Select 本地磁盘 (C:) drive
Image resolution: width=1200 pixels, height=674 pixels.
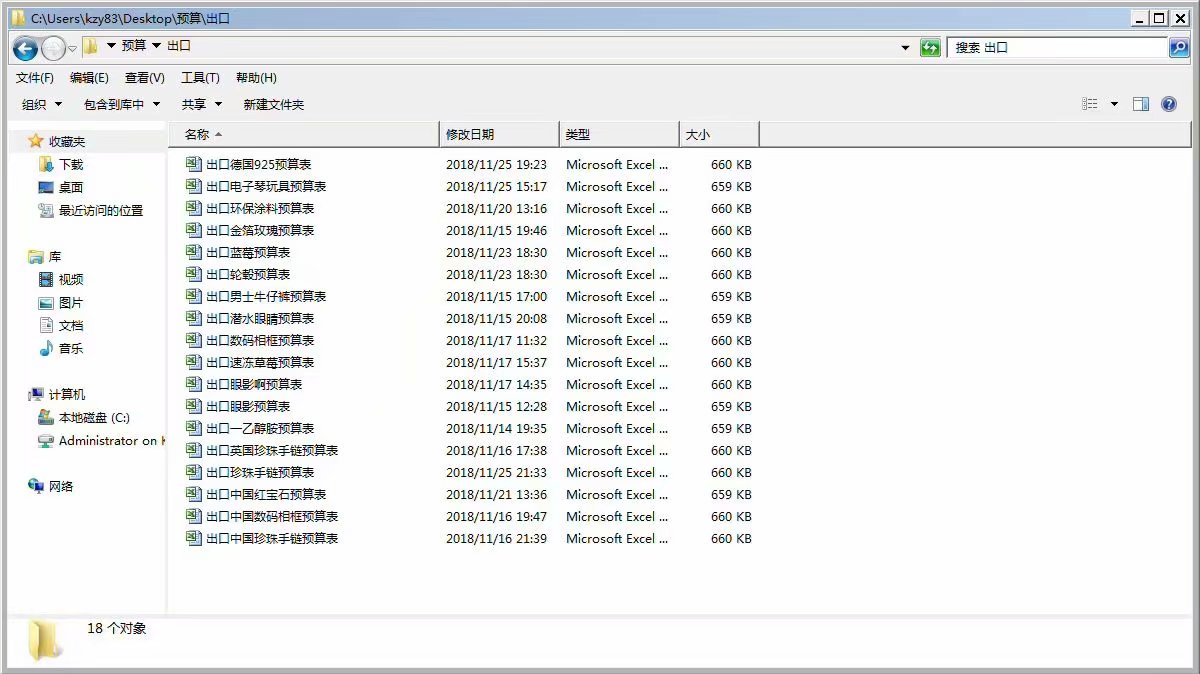(x=93, y=418)
